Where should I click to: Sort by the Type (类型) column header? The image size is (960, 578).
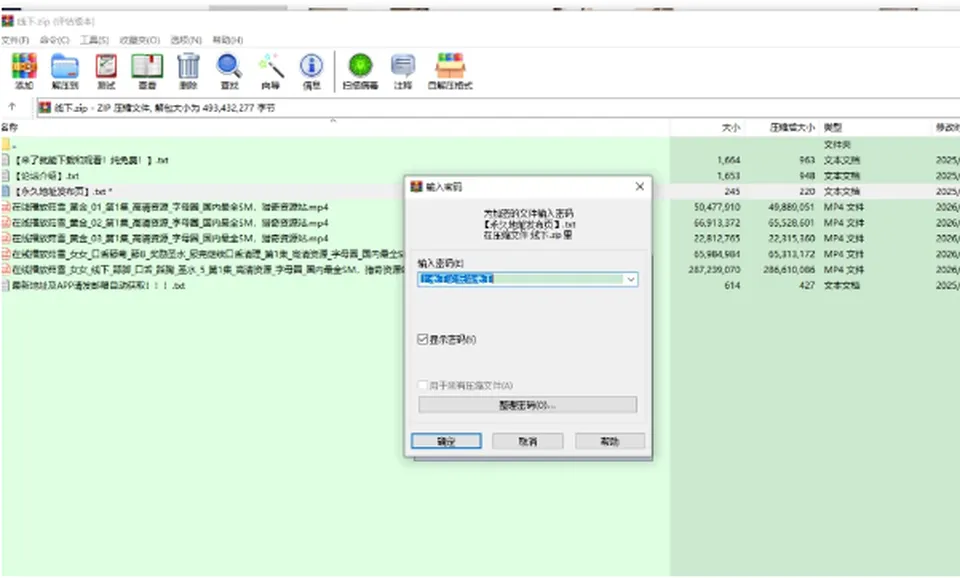(833, 127)
